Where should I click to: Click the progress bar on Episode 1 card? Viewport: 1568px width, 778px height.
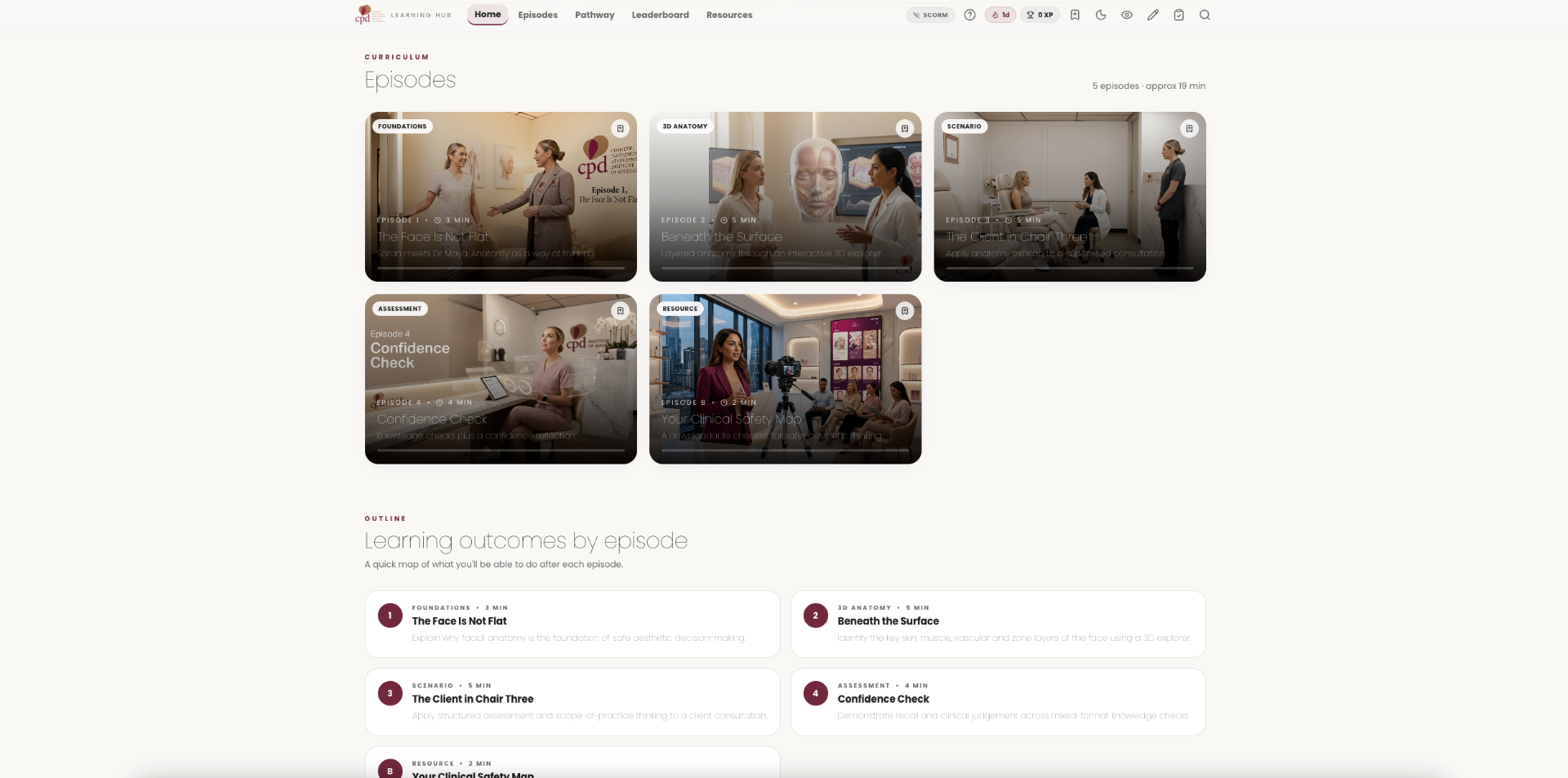coord(501,268)
